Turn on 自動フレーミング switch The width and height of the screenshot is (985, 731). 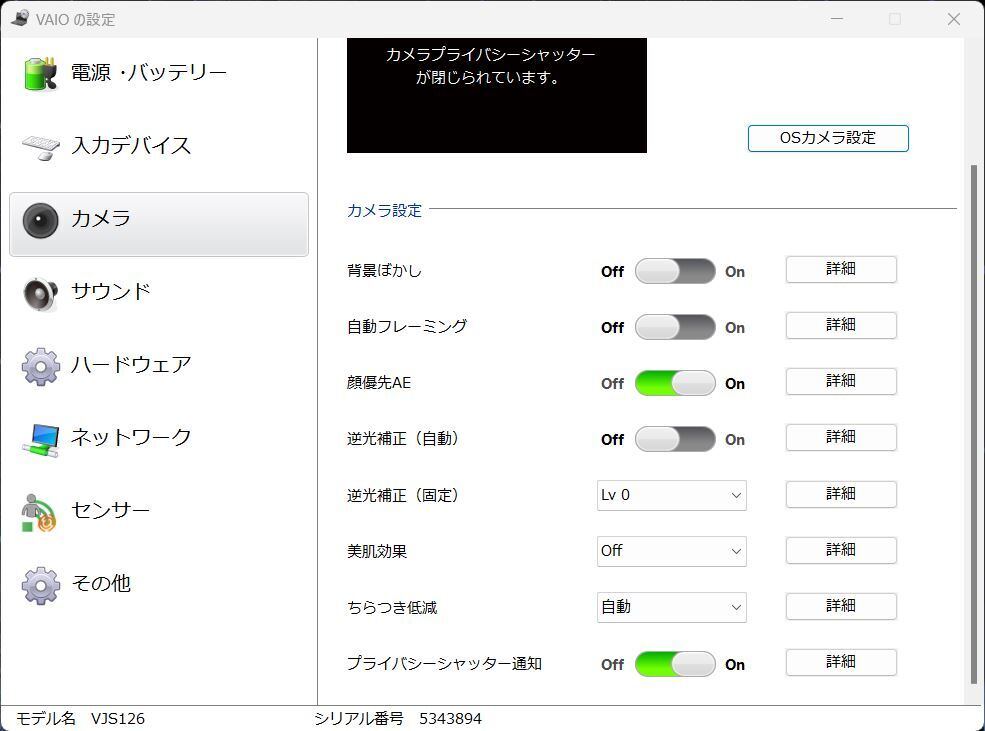(675, 327)
